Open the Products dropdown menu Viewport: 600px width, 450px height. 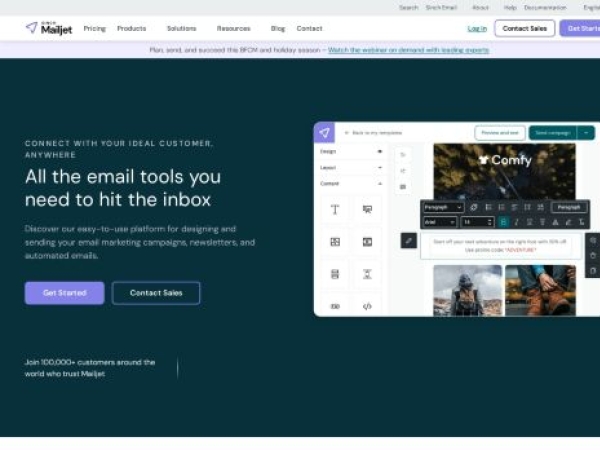click(x=134, y=29)
